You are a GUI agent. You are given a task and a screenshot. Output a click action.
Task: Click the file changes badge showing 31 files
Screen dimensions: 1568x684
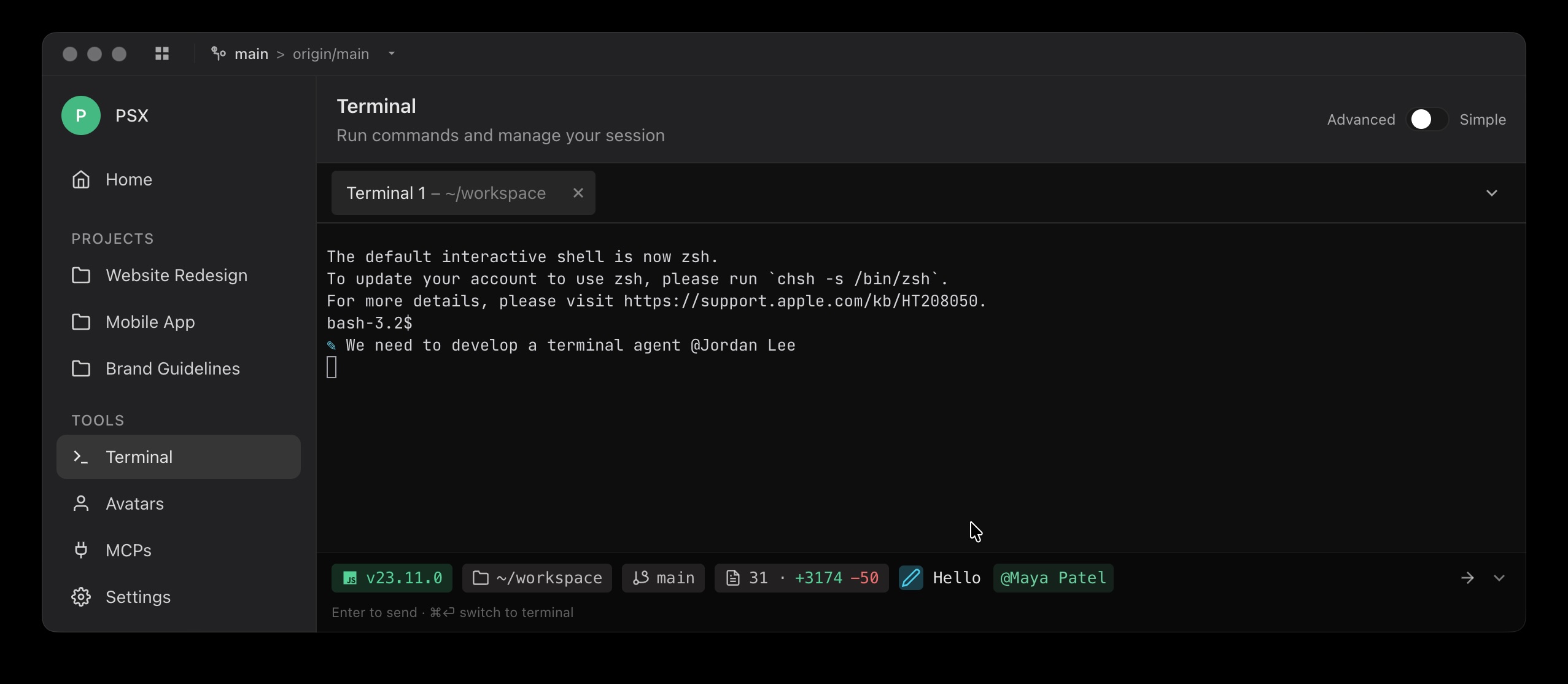click(801, 578)
